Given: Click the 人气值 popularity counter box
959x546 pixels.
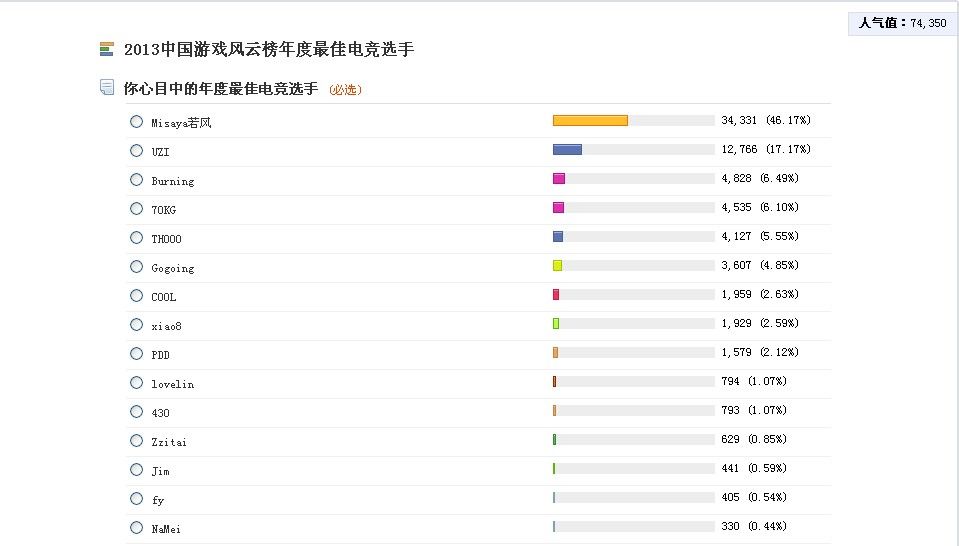Looking at the screenshot, I should click(x=902, y=23).
